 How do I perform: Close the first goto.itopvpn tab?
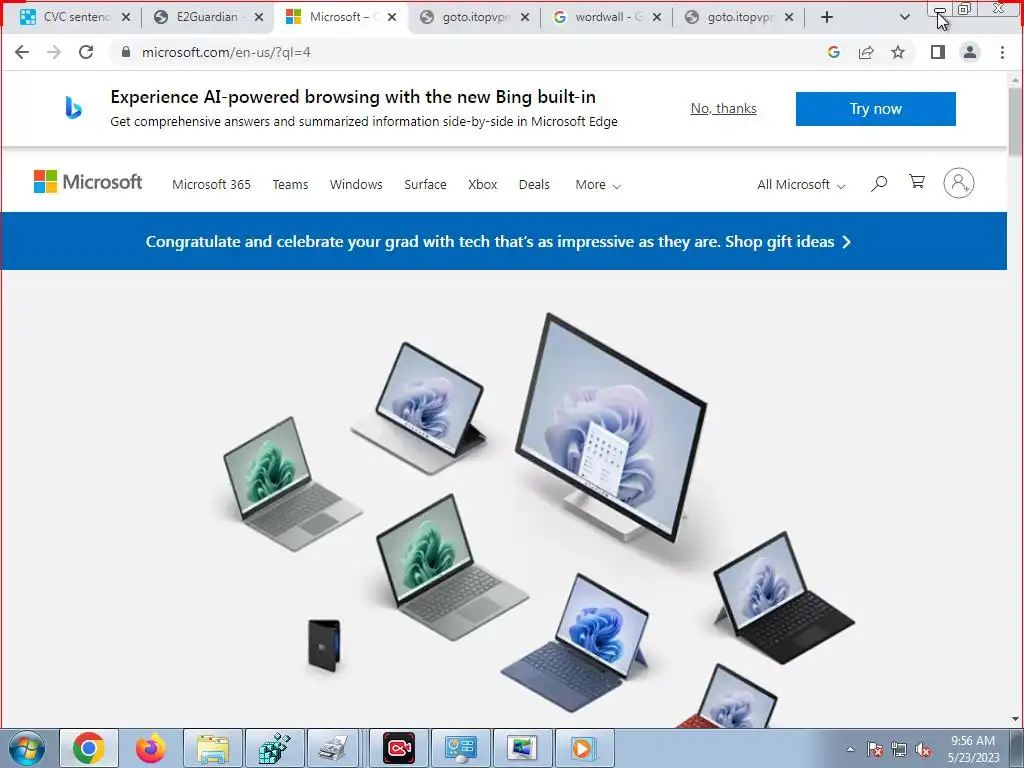tap(524, 17)
